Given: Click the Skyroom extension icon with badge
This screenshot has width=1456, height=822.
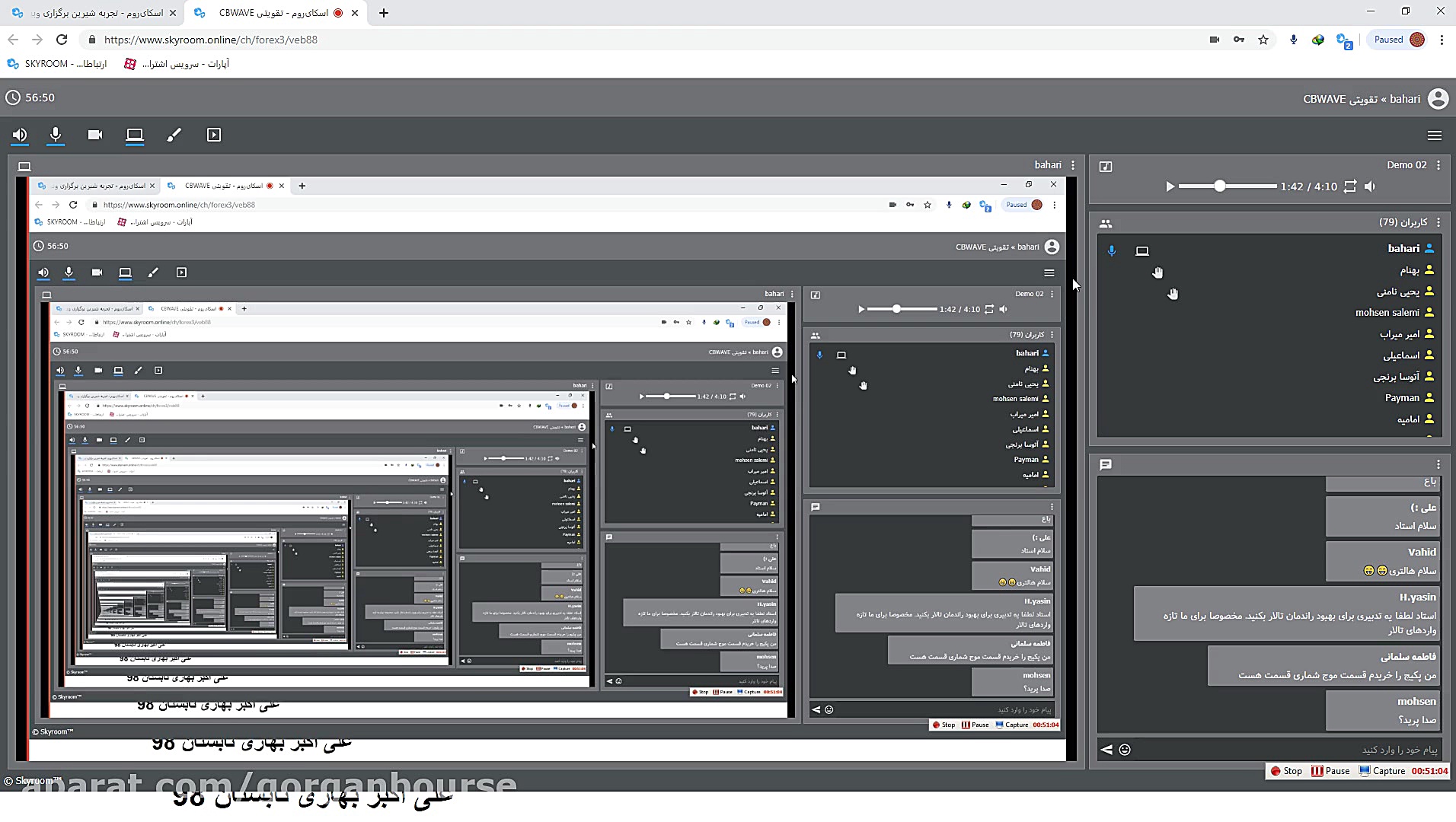Looking at the screenshot, I should [x=1344, y=40].
